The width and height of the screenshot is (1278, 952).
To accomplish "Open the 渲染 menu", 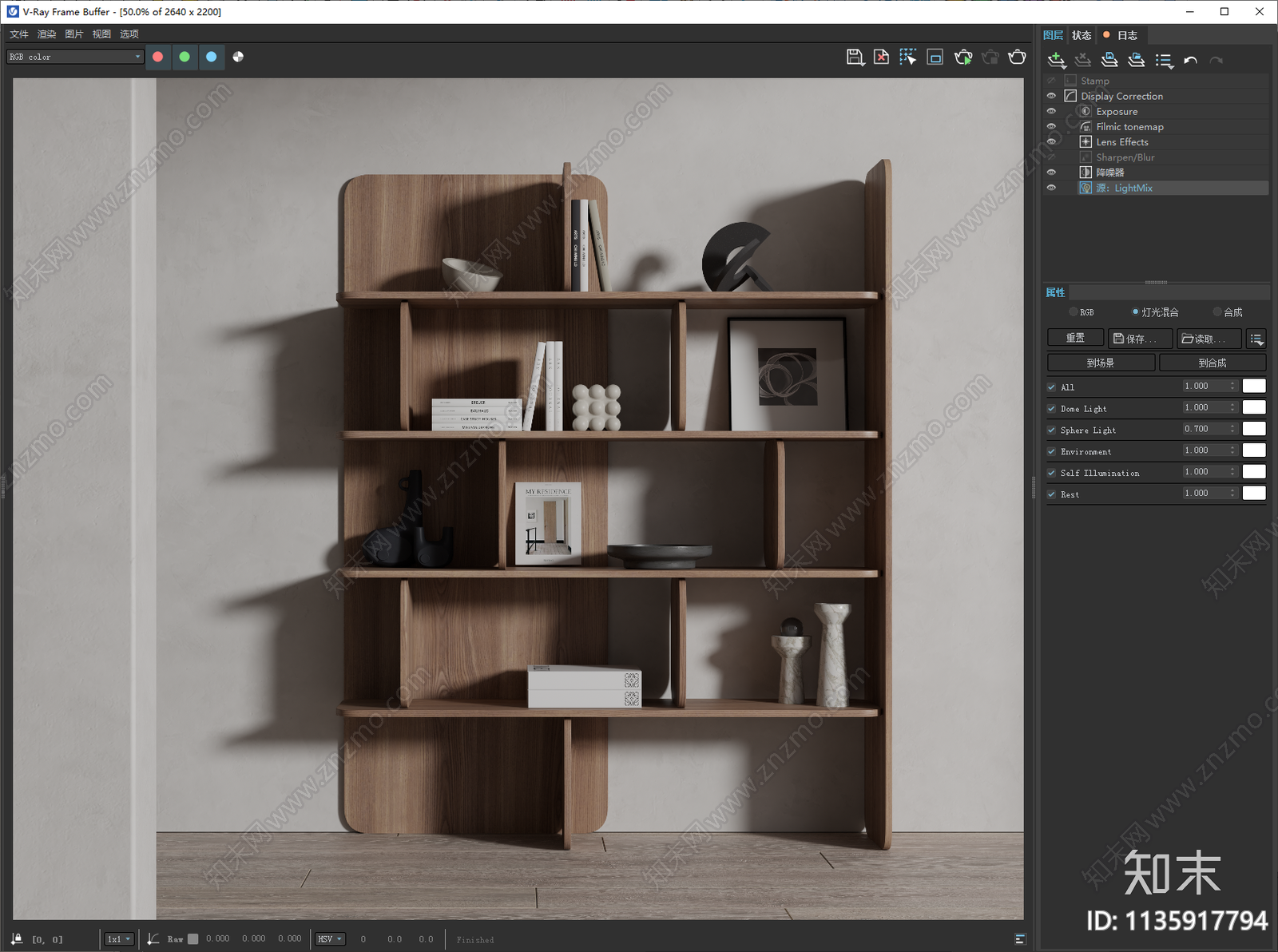I will pyautogui.click(x=47, y=34).
